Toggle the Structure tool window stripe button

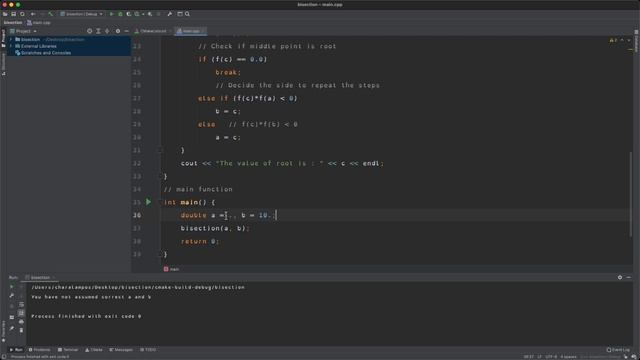tap(3, 64)
